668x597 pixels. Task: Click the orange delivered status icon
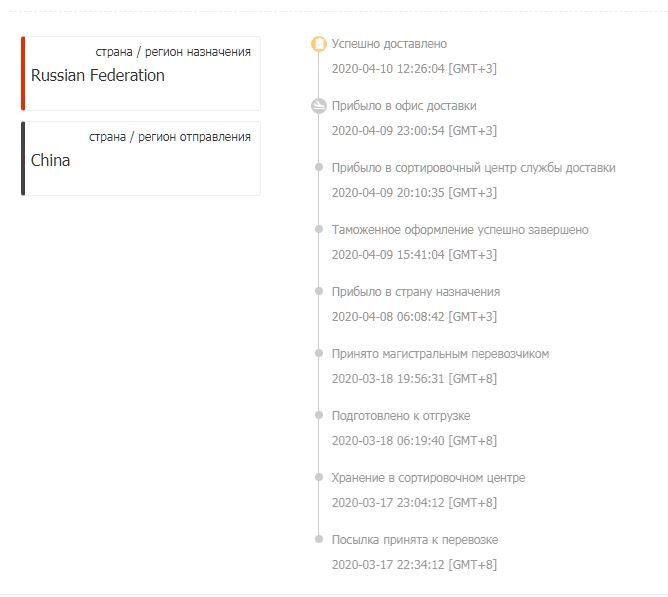319,44
